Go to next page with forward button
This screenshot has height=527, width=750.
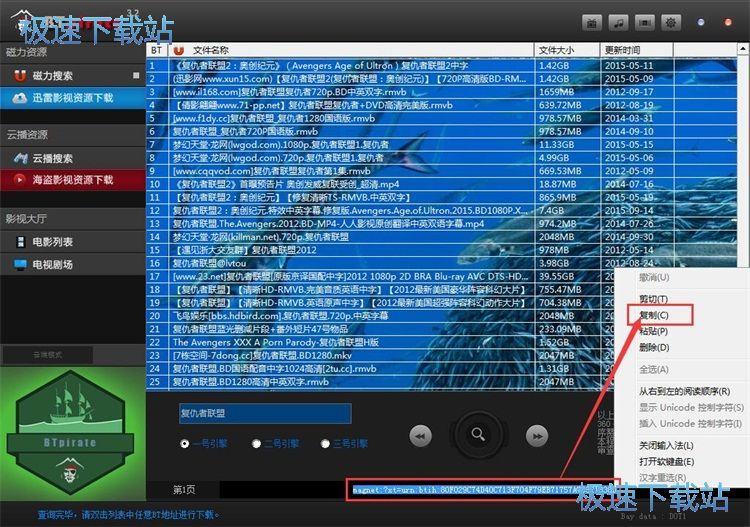537,436
